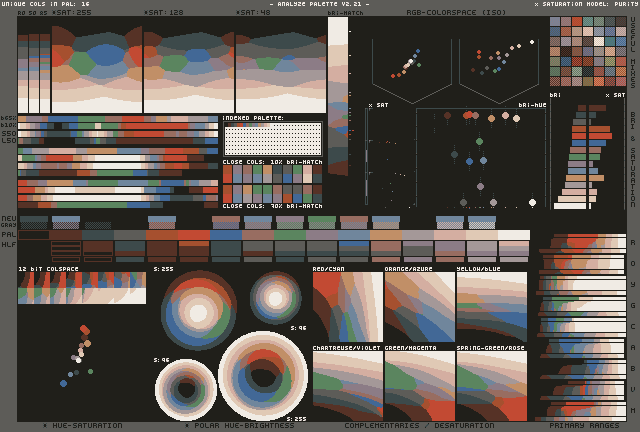Click 'Close cols: 70% bri-match' label

pyautogui.click(x=272, y=206)
